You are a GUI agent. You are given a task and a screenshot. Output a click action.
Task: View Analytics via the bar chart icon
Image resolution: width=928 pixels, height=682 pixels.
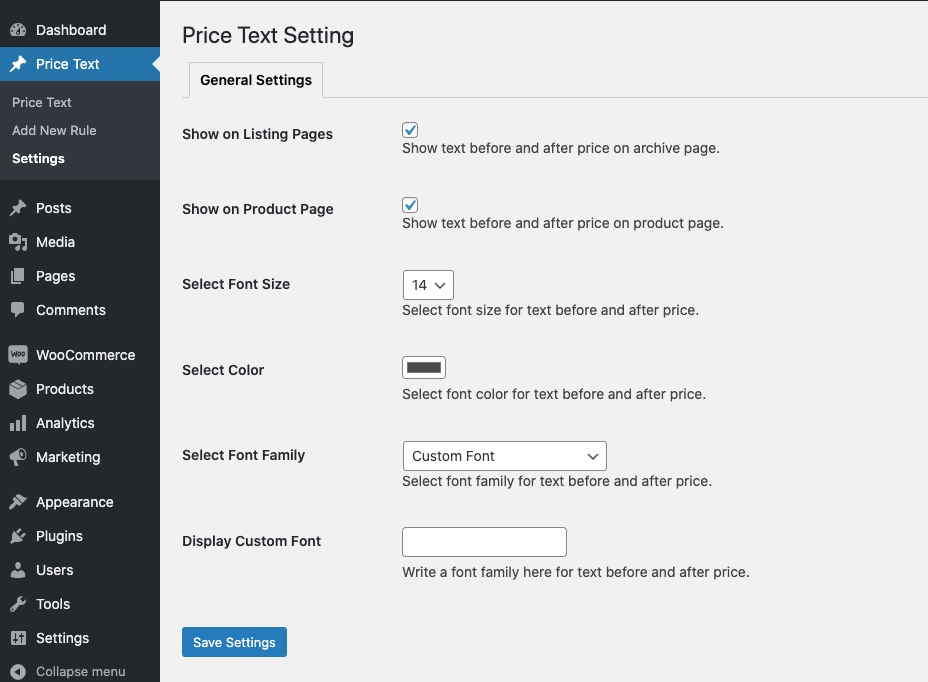pos(21,423)
